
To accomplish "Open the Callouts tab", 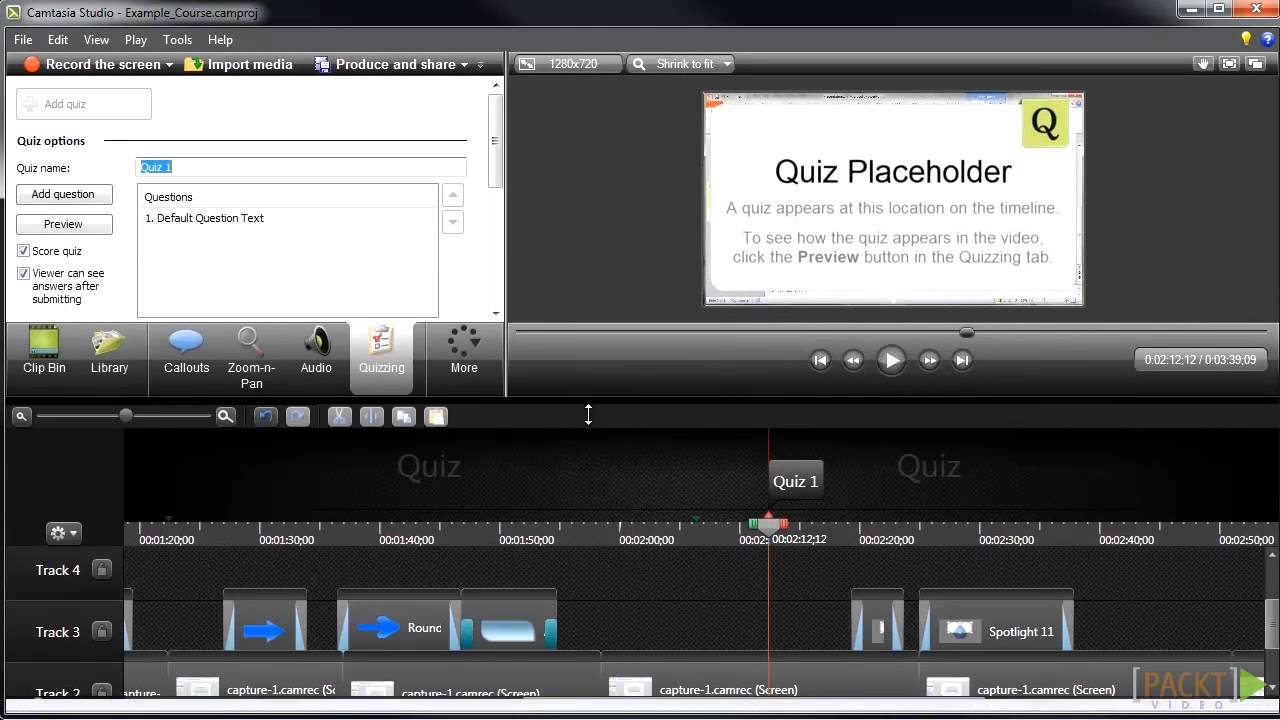I will point(186,351).
